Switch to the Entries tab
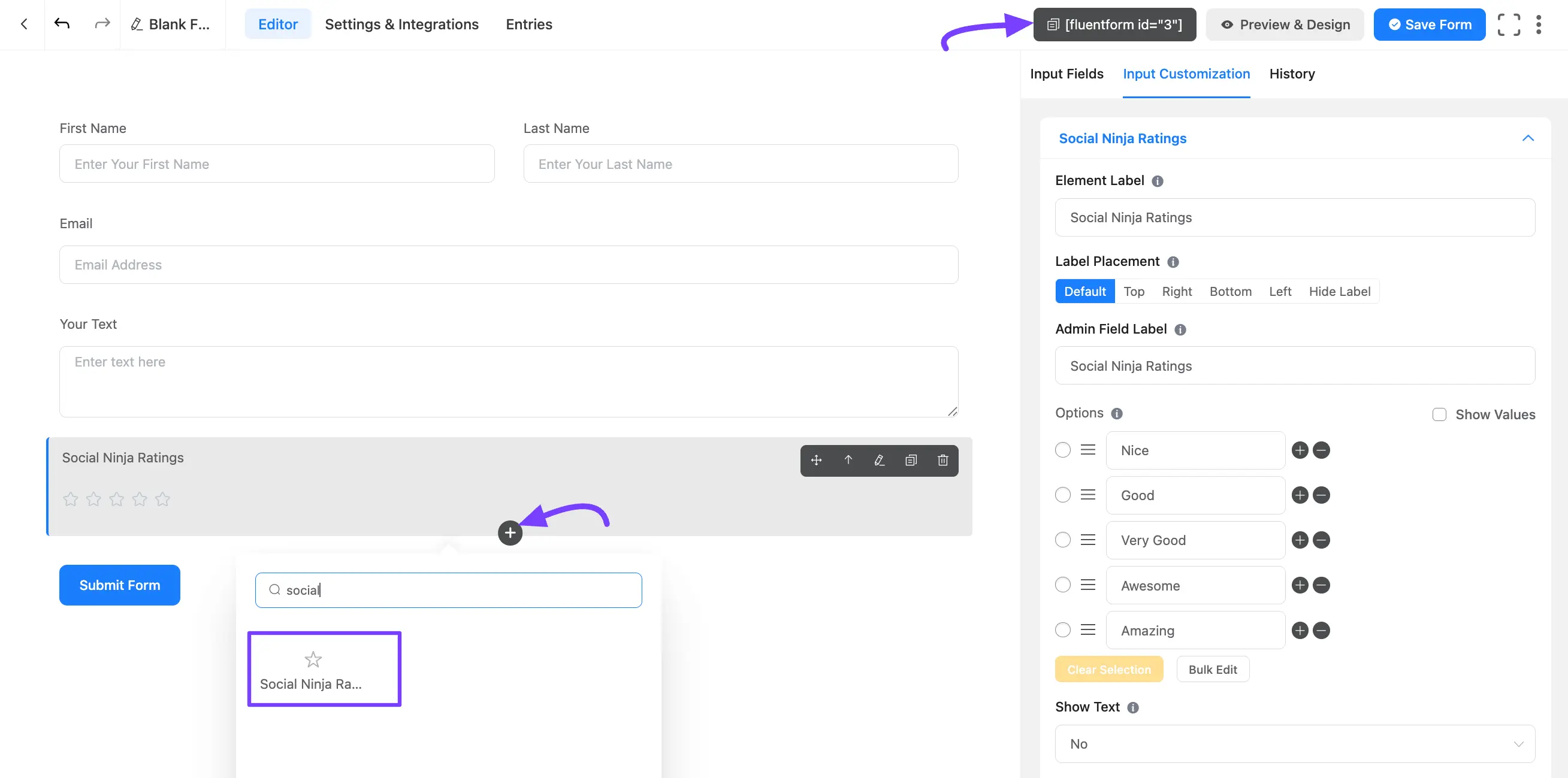The width and height of the screenshot is (1568, 778). pos(528,25)
